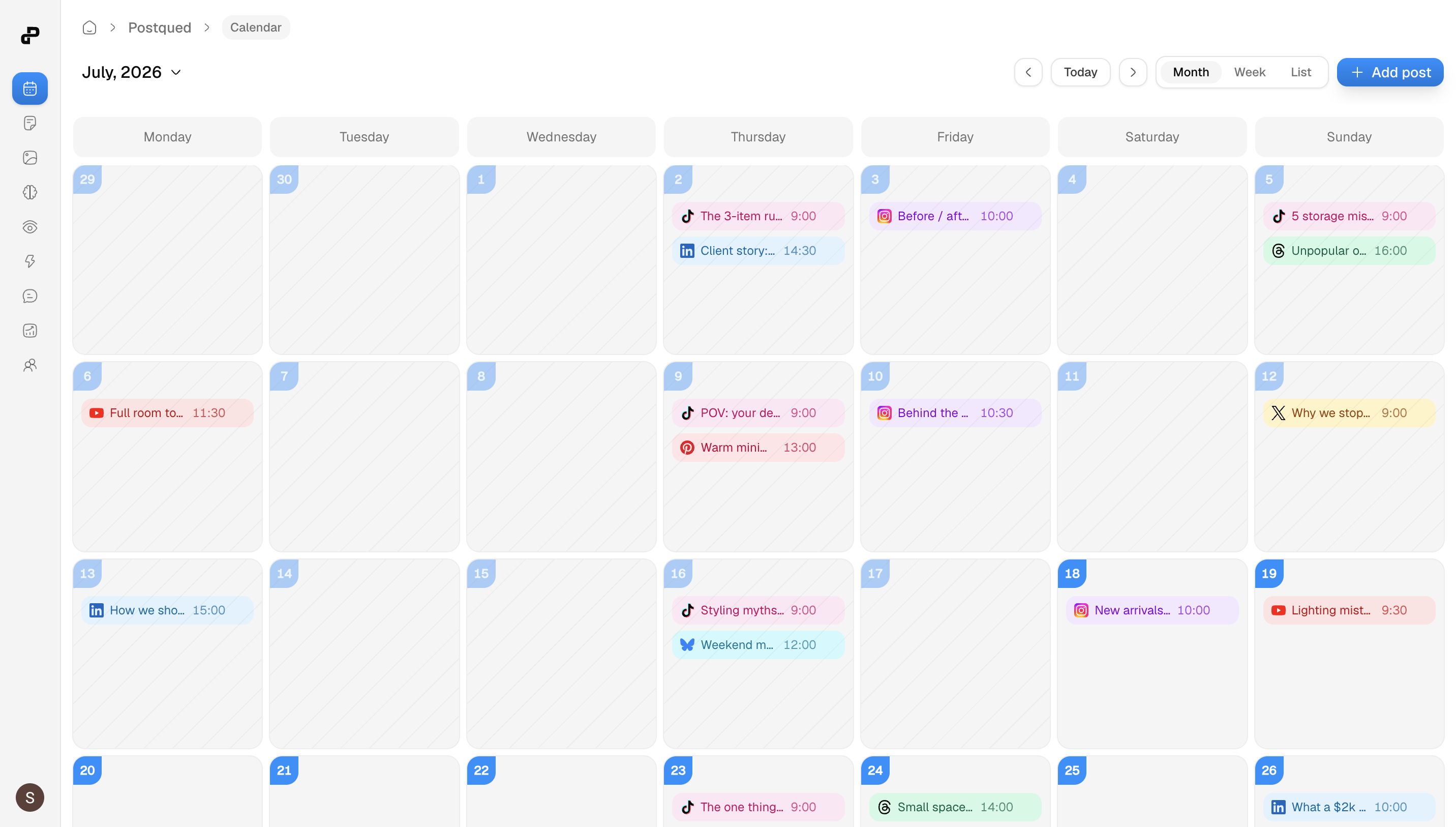This screenshot has width=1456, height=827.
Task: Open the analytics chart sidebar icon
Action: point(30,331)
